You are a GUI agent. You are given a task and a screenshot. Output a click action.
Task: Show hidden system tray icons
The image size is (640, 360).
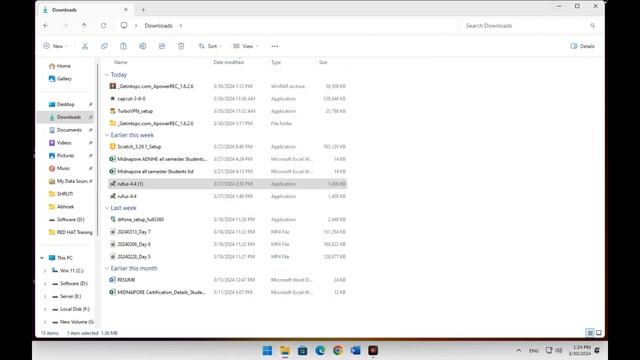coord(518,350)
